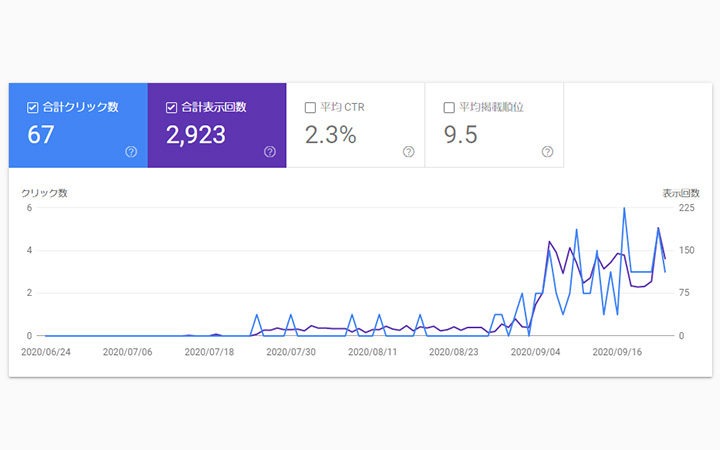Click help icon on 平均掲載順位 card

[547, 152]
